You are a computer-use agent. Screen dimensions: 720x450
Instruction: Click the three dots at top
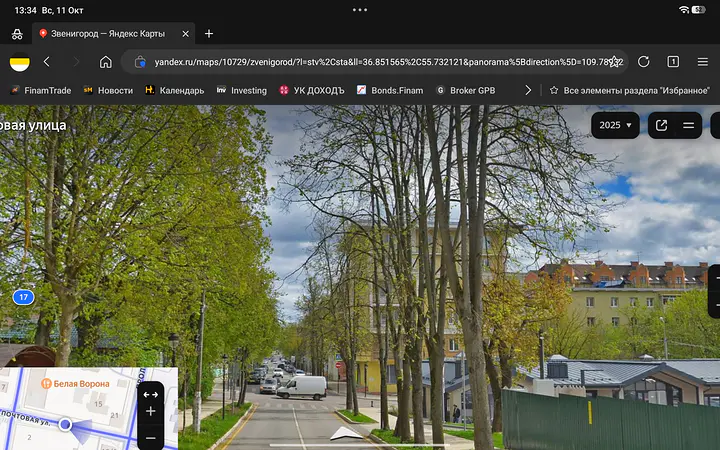point(360,10)
